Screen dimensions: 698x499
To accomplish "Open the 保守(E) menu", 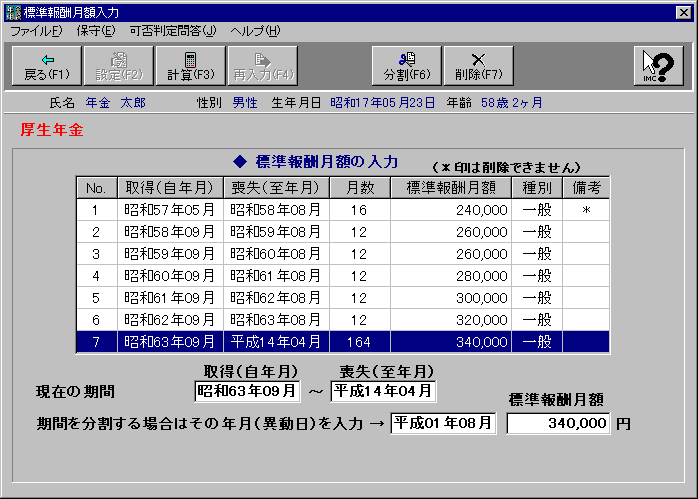I will (96, 31).
